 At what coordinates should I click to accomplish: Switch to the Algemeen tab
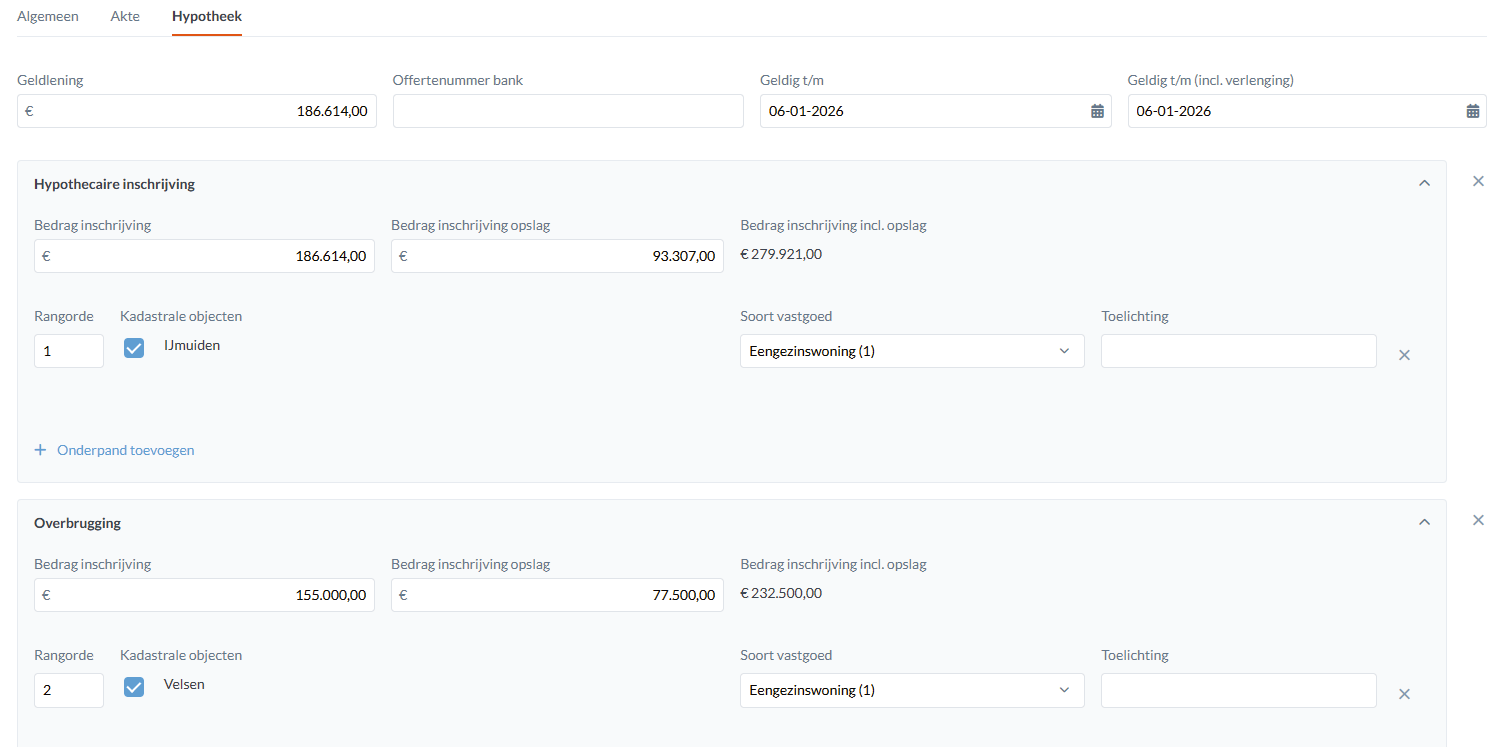click(48, 17)
